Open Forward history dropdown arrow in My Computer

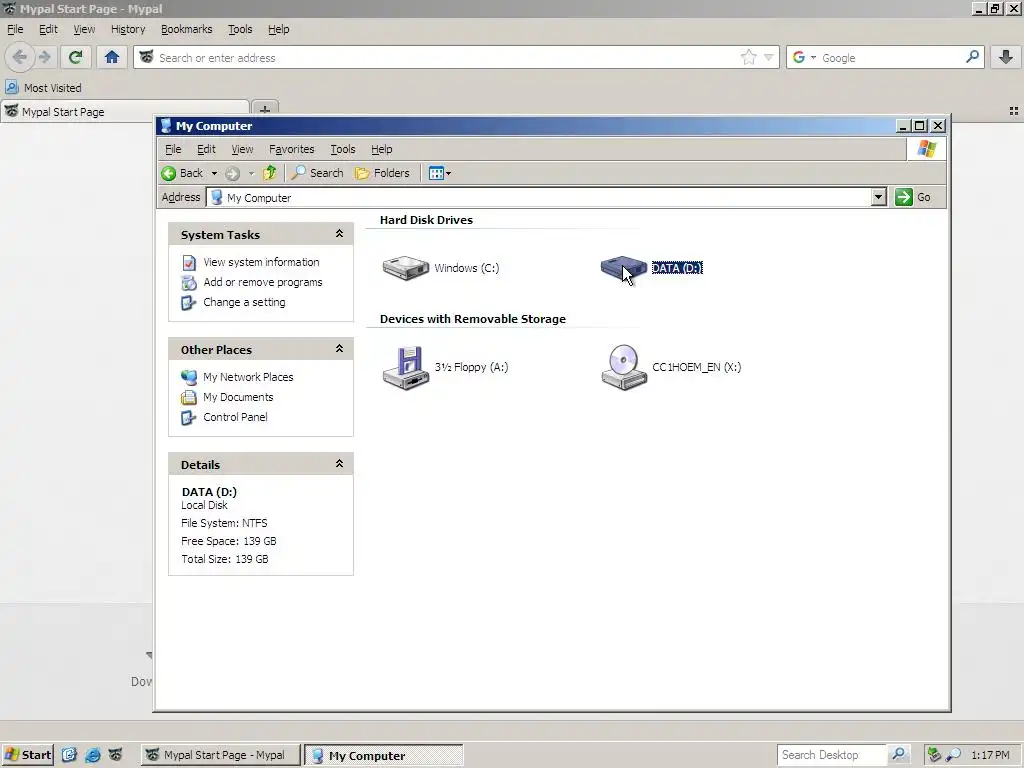pos(251,174)
